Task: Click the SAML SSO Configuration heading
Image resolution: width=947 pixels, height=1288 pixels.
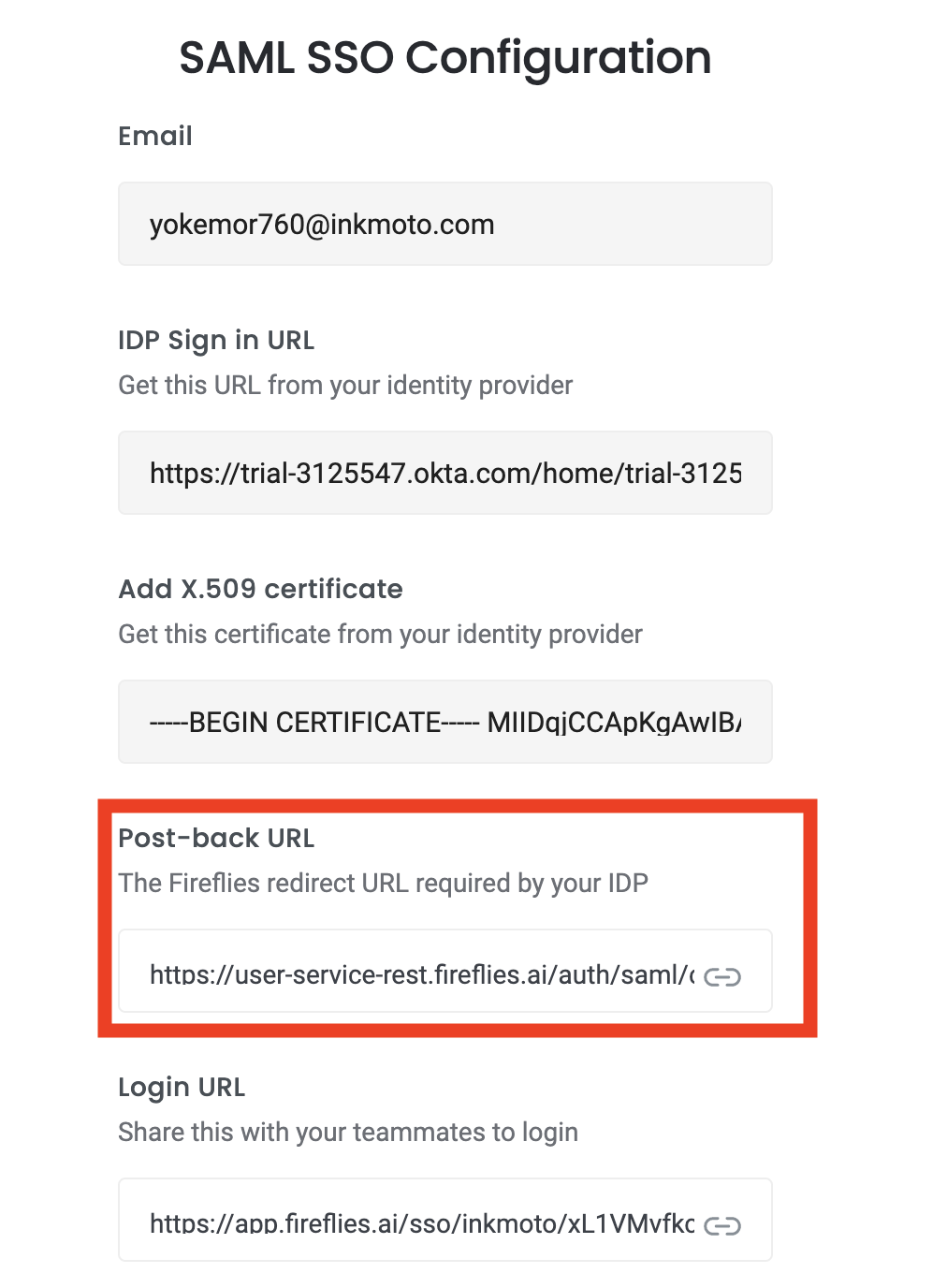Action: (x=445, y=58)
